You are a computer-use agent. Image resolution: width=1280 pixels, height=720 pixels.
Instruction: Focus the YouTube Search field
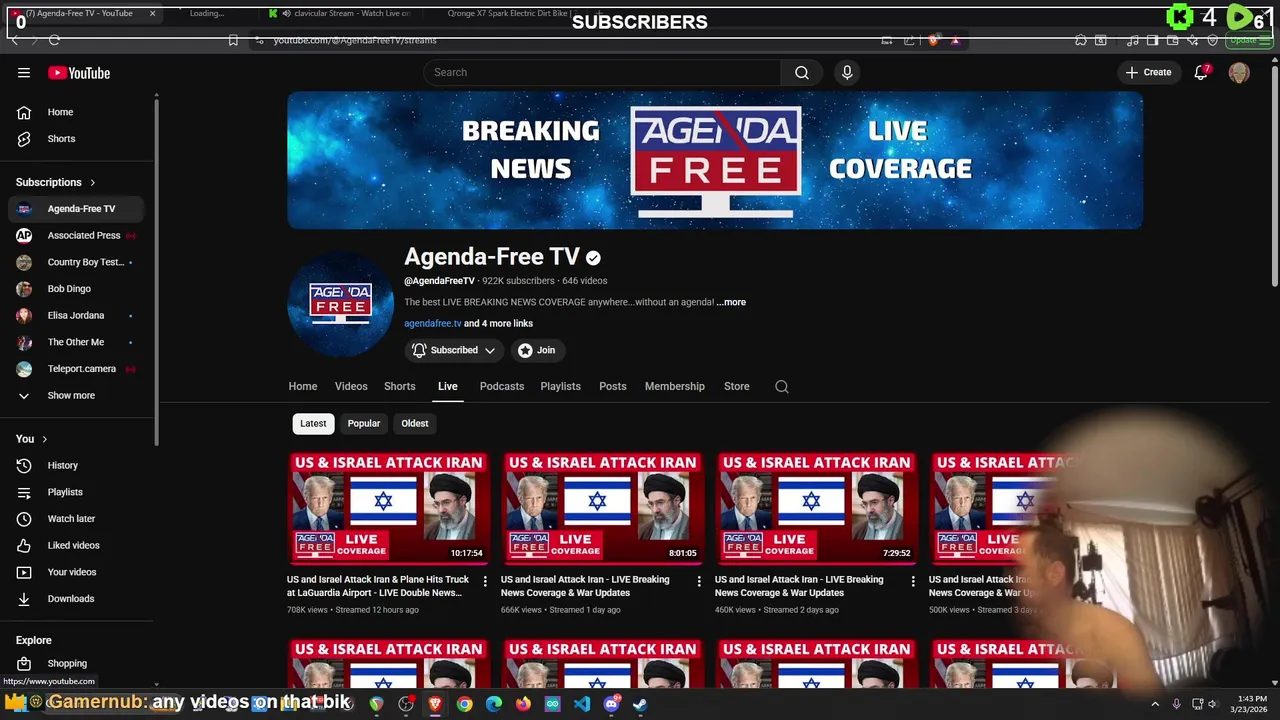(x=602, y=72)
